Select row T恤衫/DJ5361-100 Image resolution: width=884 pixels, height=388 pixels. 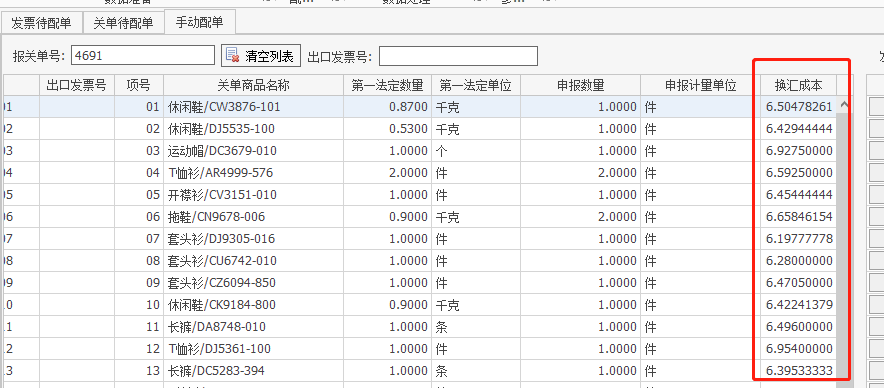[x=420, y=349]
